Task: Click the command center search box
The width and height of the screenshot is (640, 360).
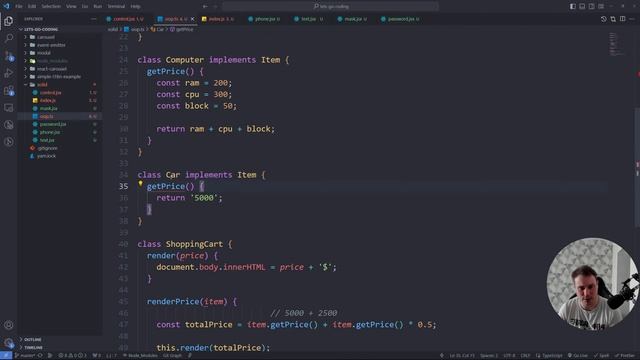Action: [x=331, y=7]
